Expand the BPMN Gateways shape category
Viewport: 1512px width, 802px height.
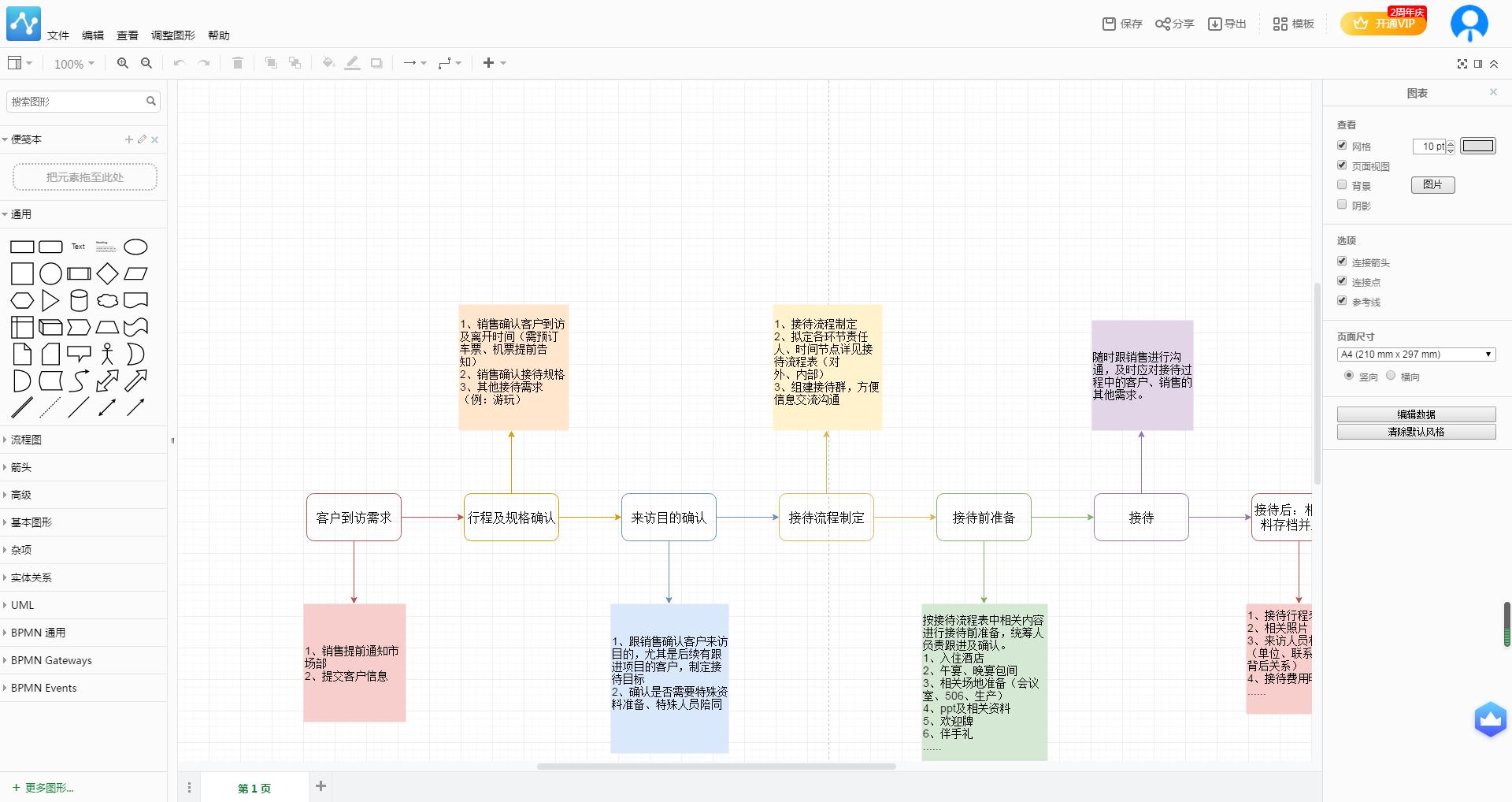click(83, 660)
